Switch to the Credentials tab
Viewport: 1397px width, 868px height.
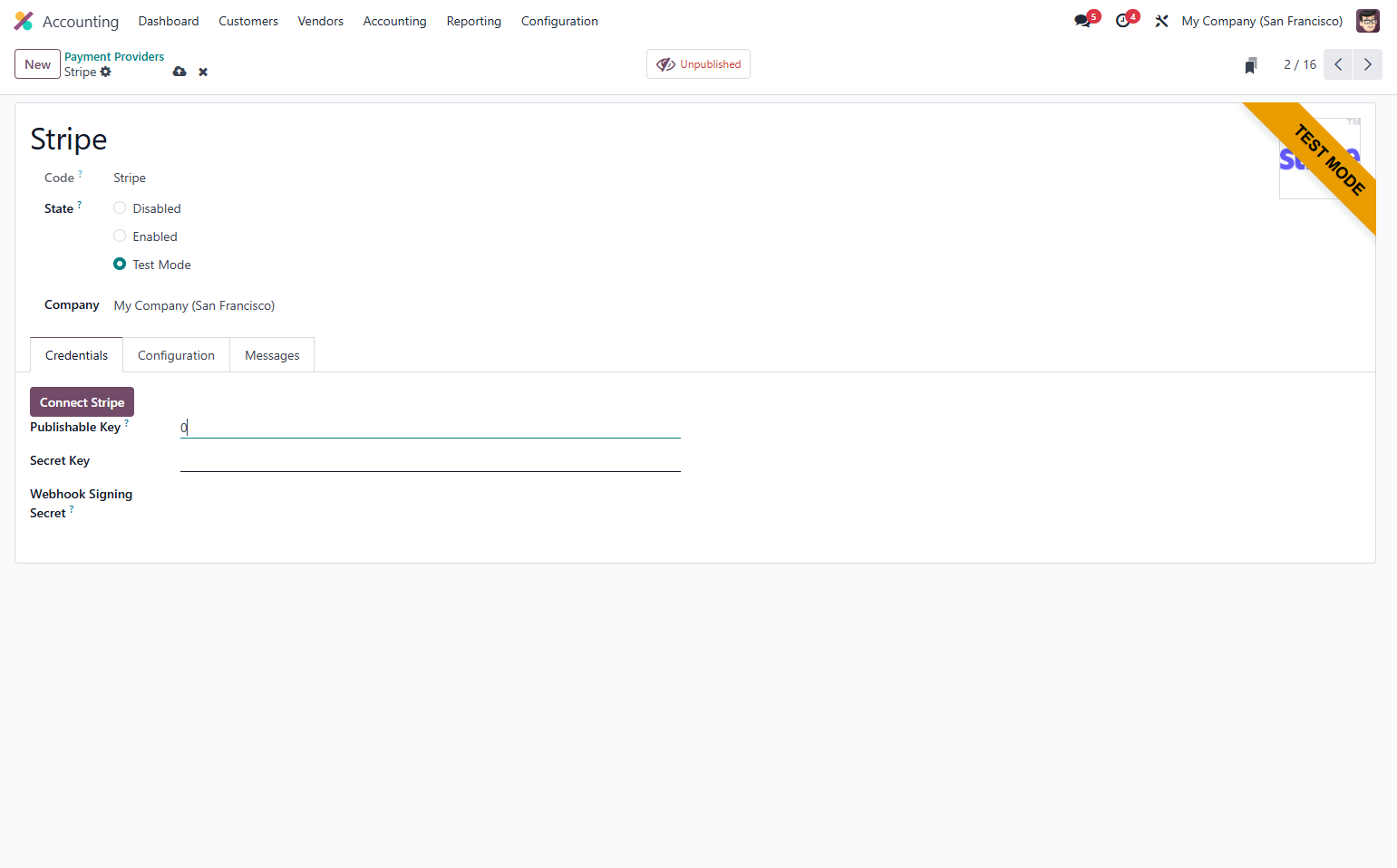[x=76, y=355]
